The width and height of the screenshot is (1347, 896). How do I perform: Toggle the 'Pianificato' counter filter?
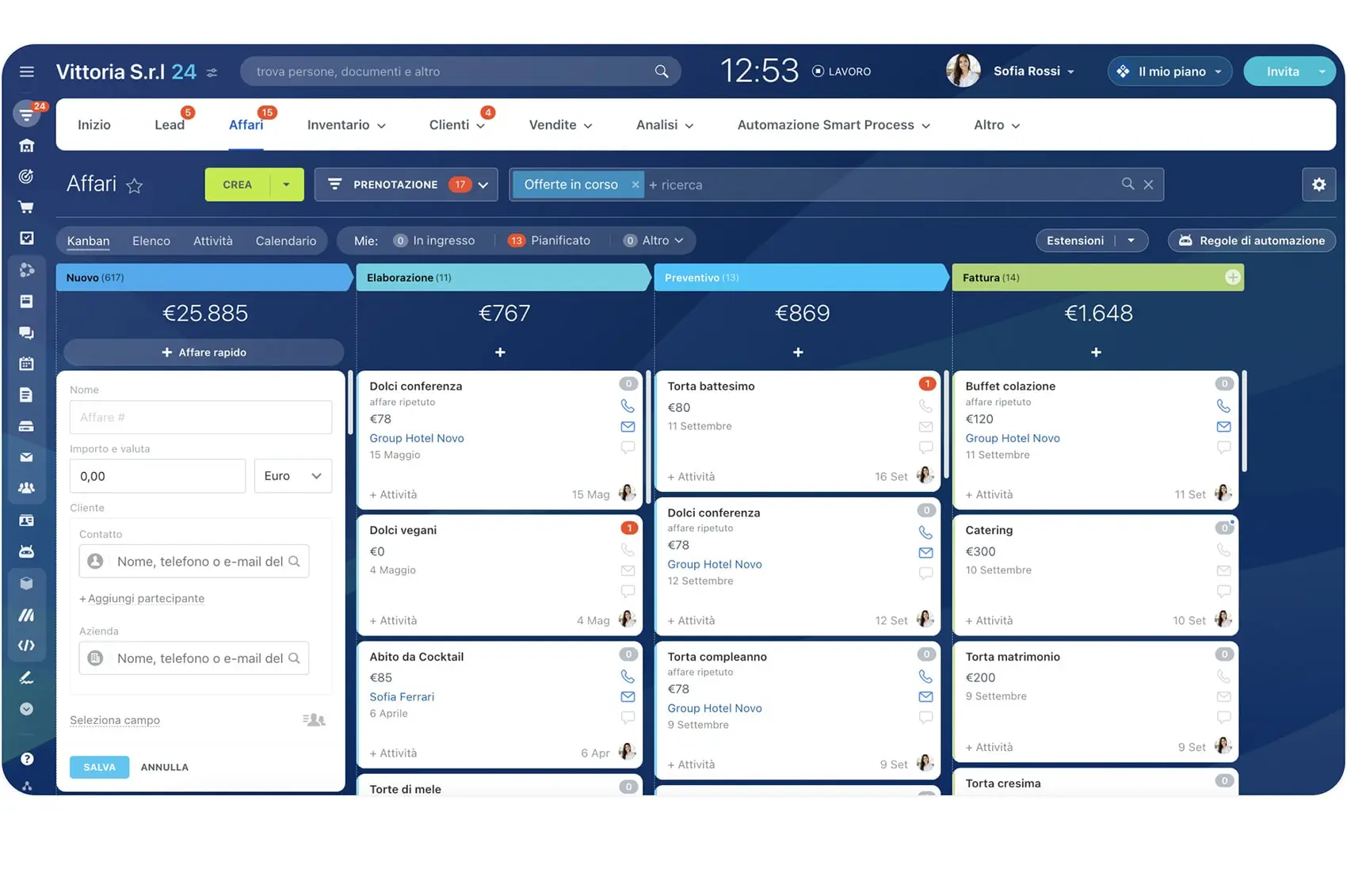549,241
